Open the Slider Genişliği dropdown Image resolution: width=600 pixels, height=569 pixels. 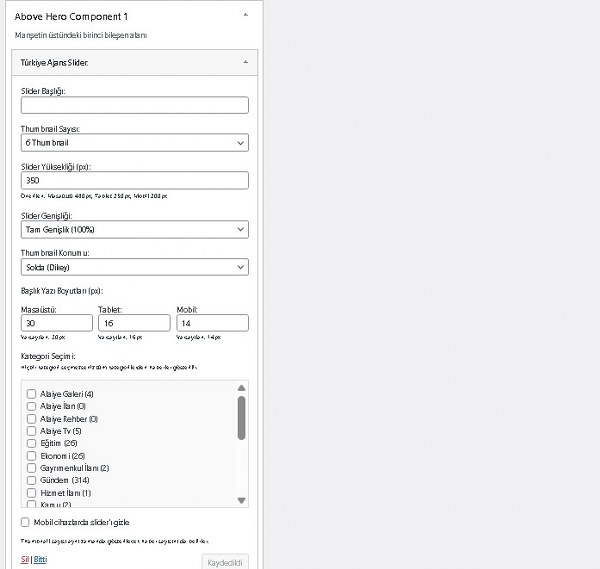[x=134, y=230]
